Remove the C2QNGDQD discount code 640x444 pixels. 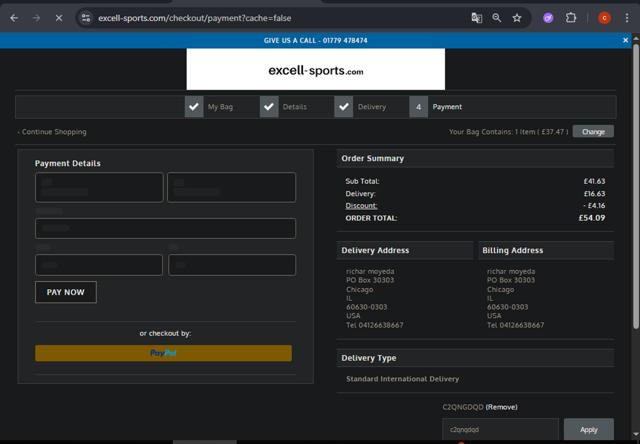[501, 407]
